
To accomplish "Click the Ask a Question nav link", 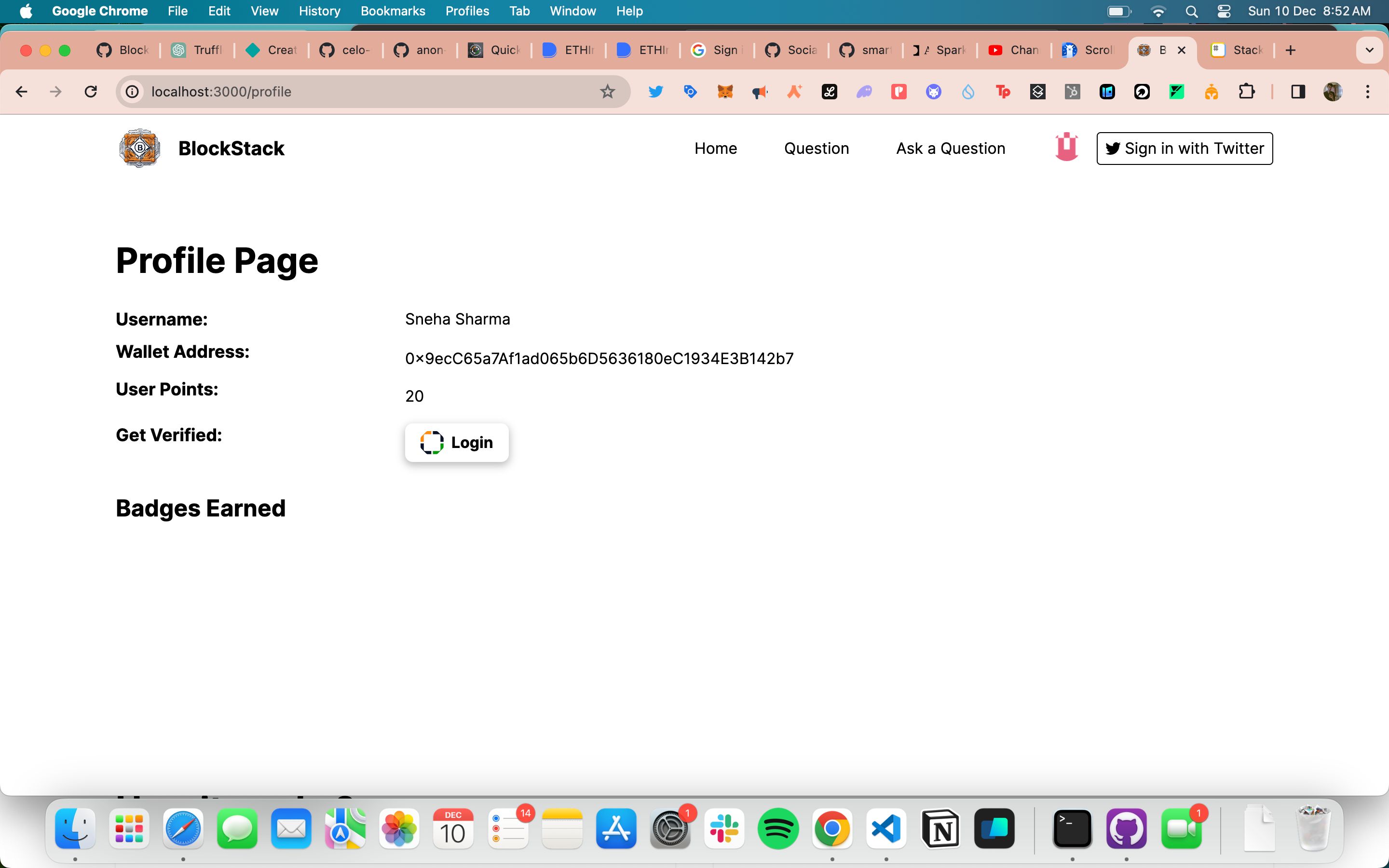I will pyautogui.click(x=951, y=148).
